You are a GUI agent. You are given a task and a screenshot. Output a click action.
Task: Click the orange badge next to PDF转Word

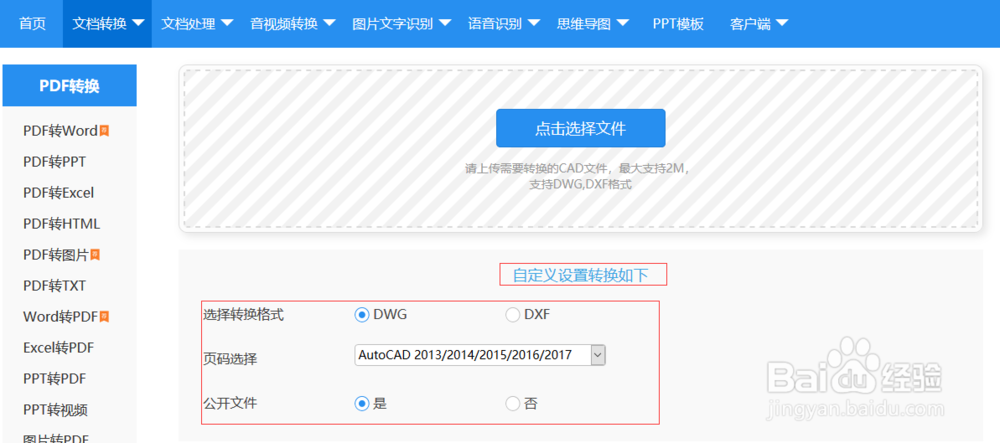pos(105,131)
